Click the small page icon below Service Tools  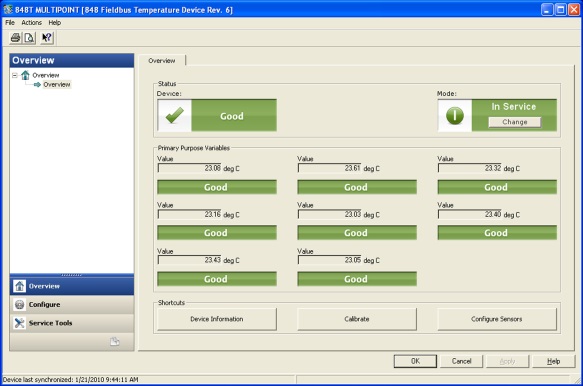(x=115, y=341)
